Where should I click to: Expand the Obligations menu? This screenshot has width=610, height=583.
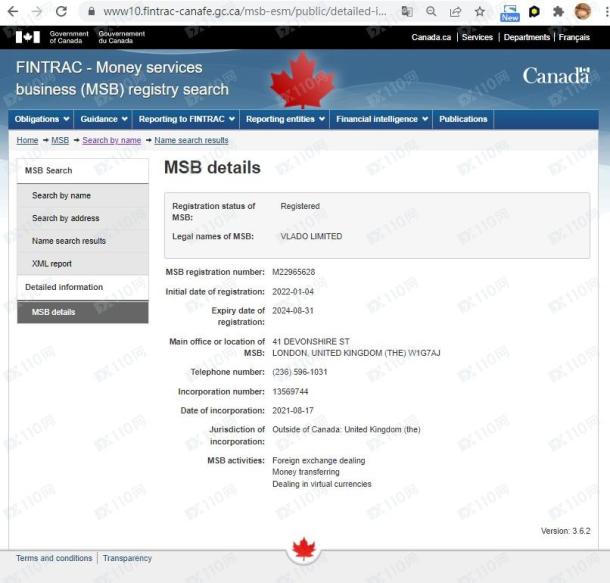point(41,119)
